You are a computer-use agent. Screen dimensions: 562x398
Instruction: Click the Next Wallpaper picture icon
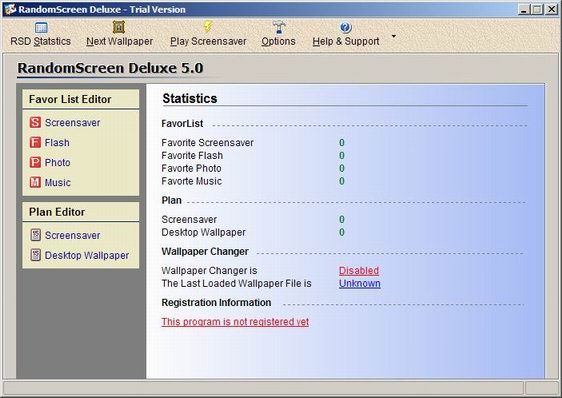[x=119, y=27]
